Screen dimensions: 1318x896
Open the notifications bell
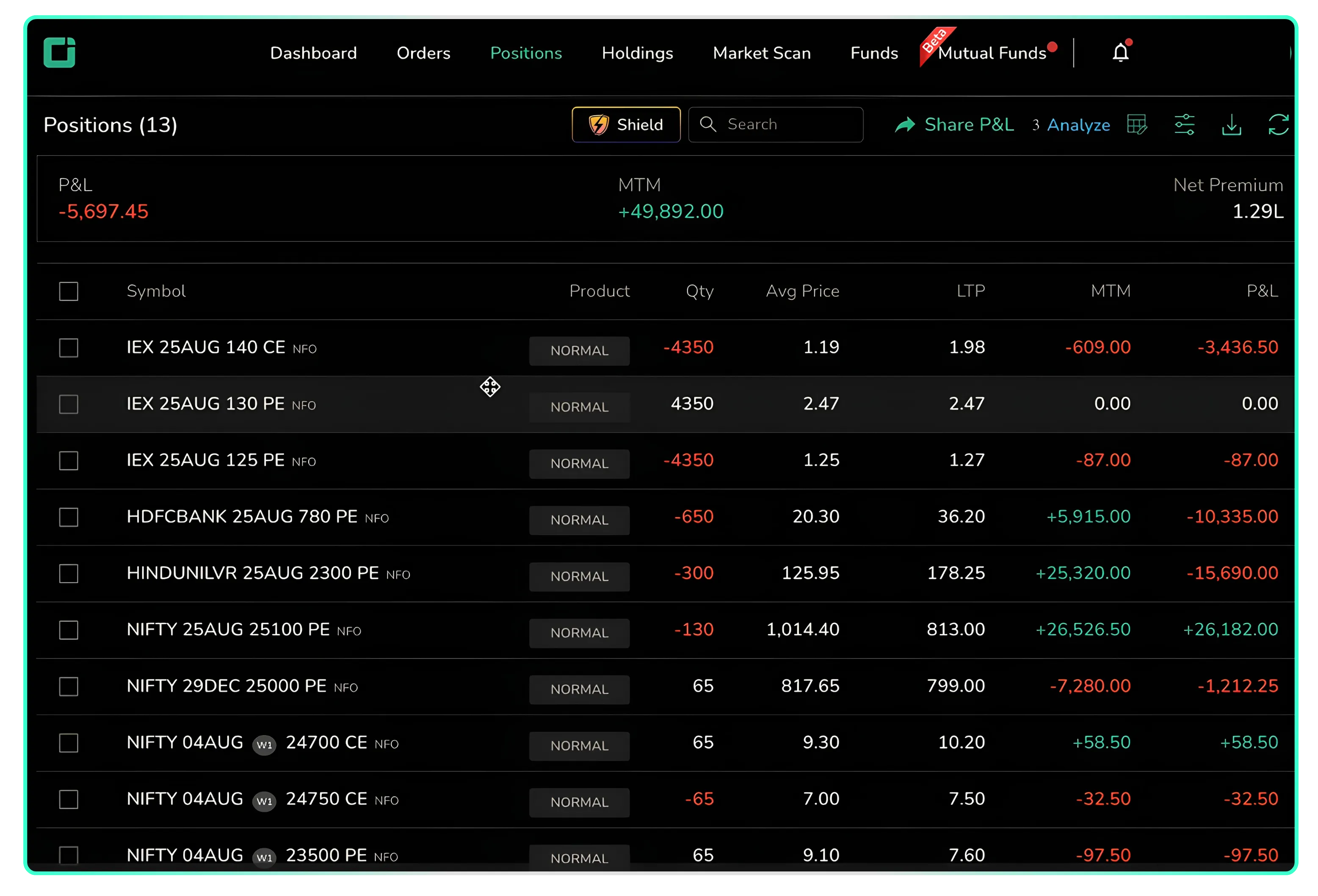(x=1121, y=52)
